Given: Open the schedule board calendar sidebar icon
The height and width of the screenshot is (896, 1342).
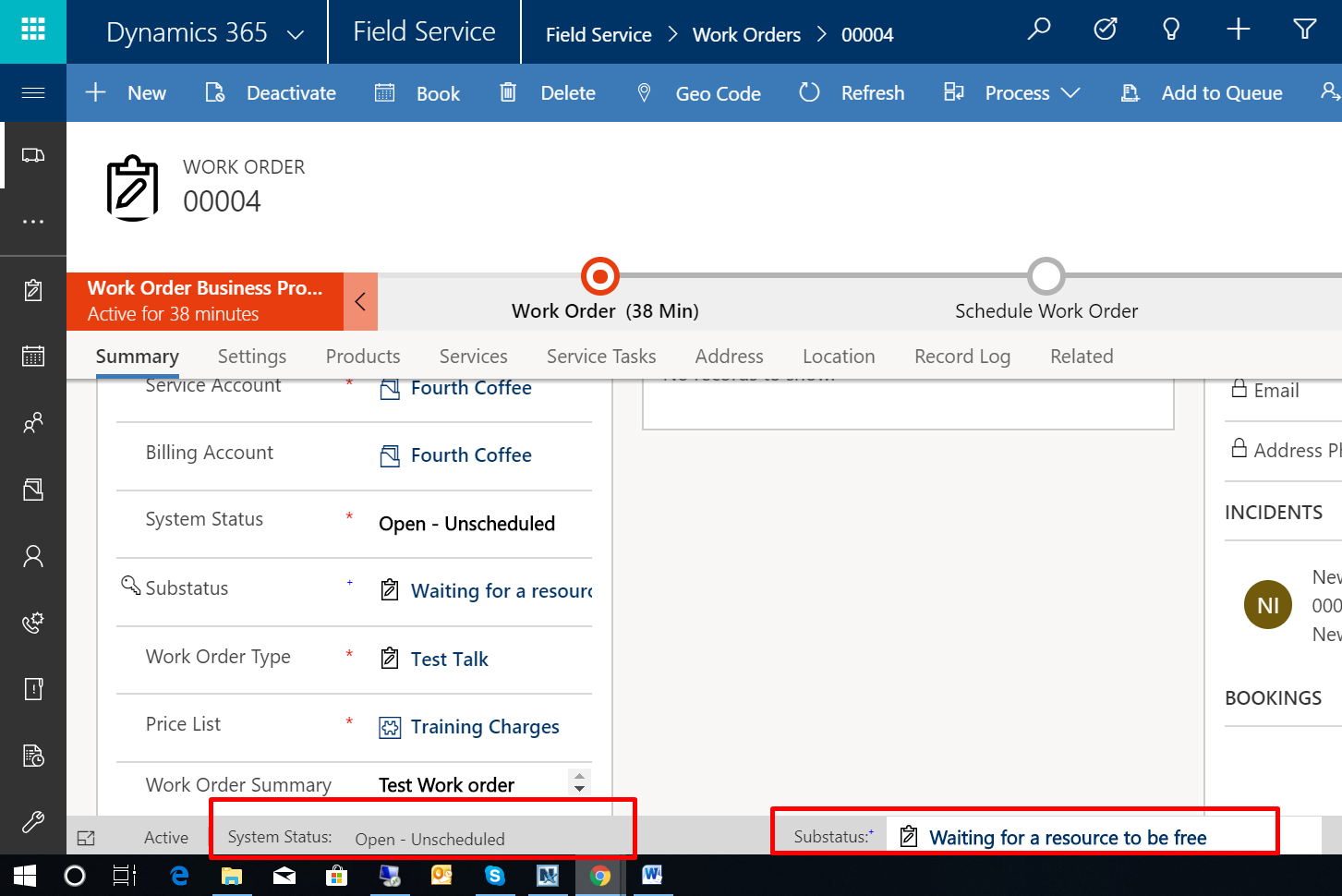Looking at the screenshot, I should (33, 356).
